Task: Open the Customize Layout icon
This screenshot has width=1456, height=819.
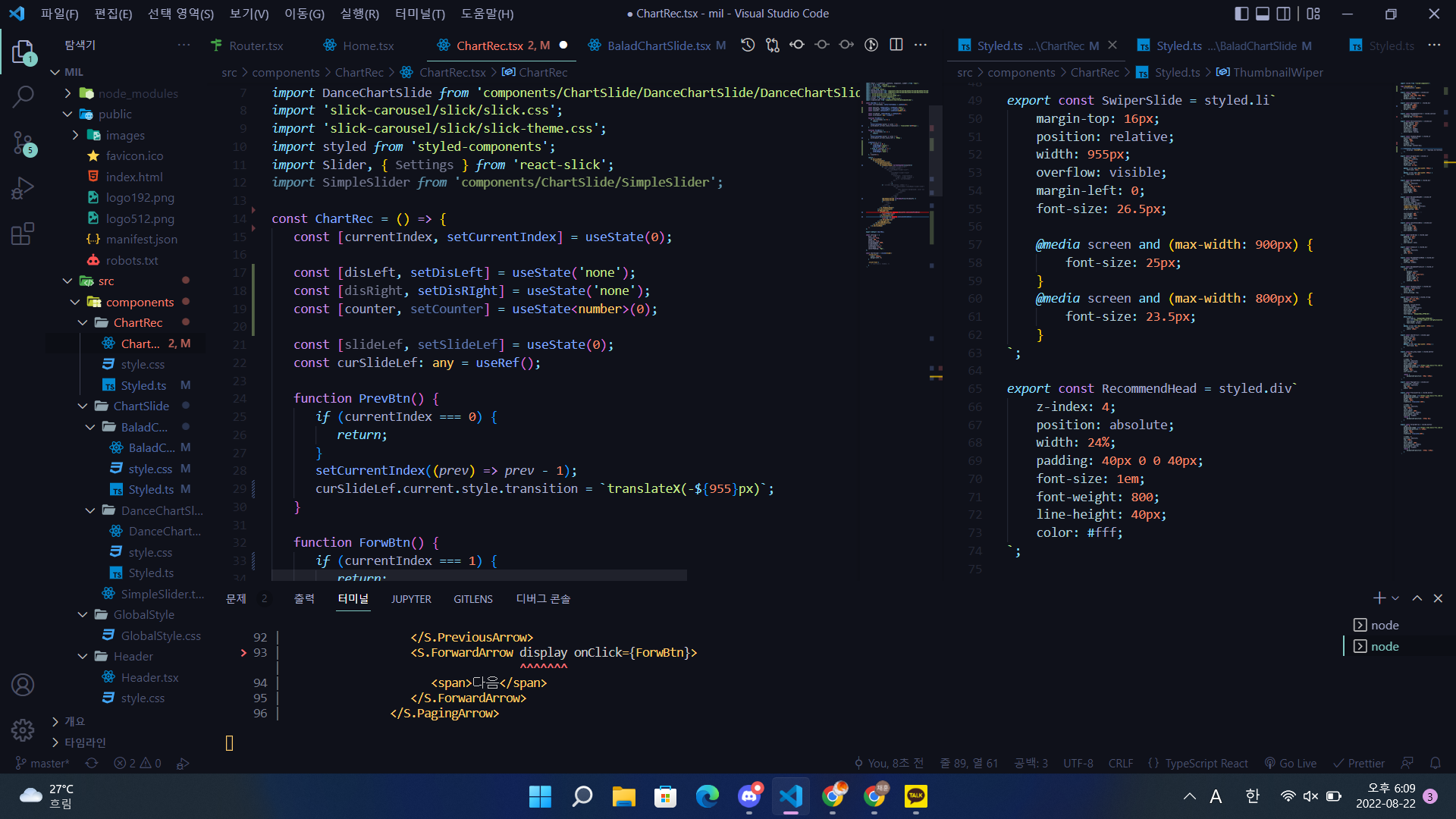Action: 1313,14
